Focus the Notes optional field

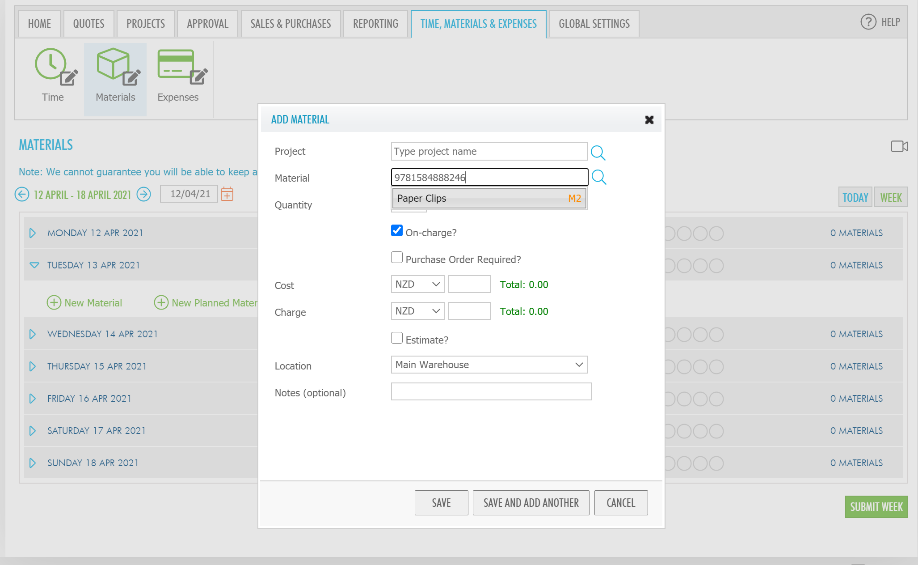(491, 391)
